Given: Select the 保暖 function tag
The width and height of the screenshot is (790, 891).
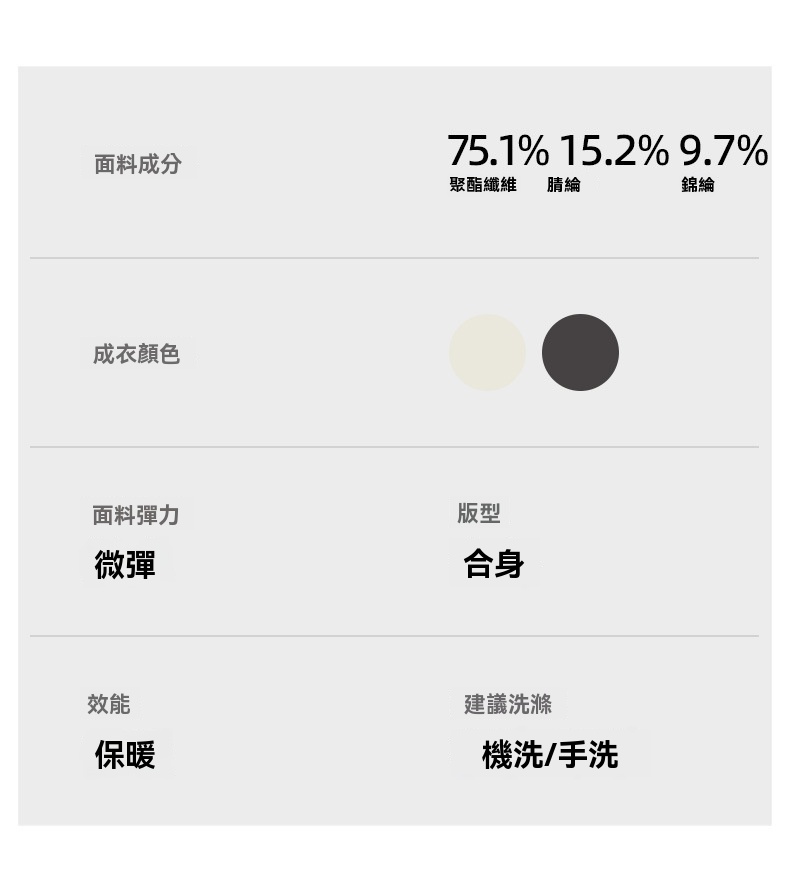Looking at the screenshot, I should tap(125, 755).
